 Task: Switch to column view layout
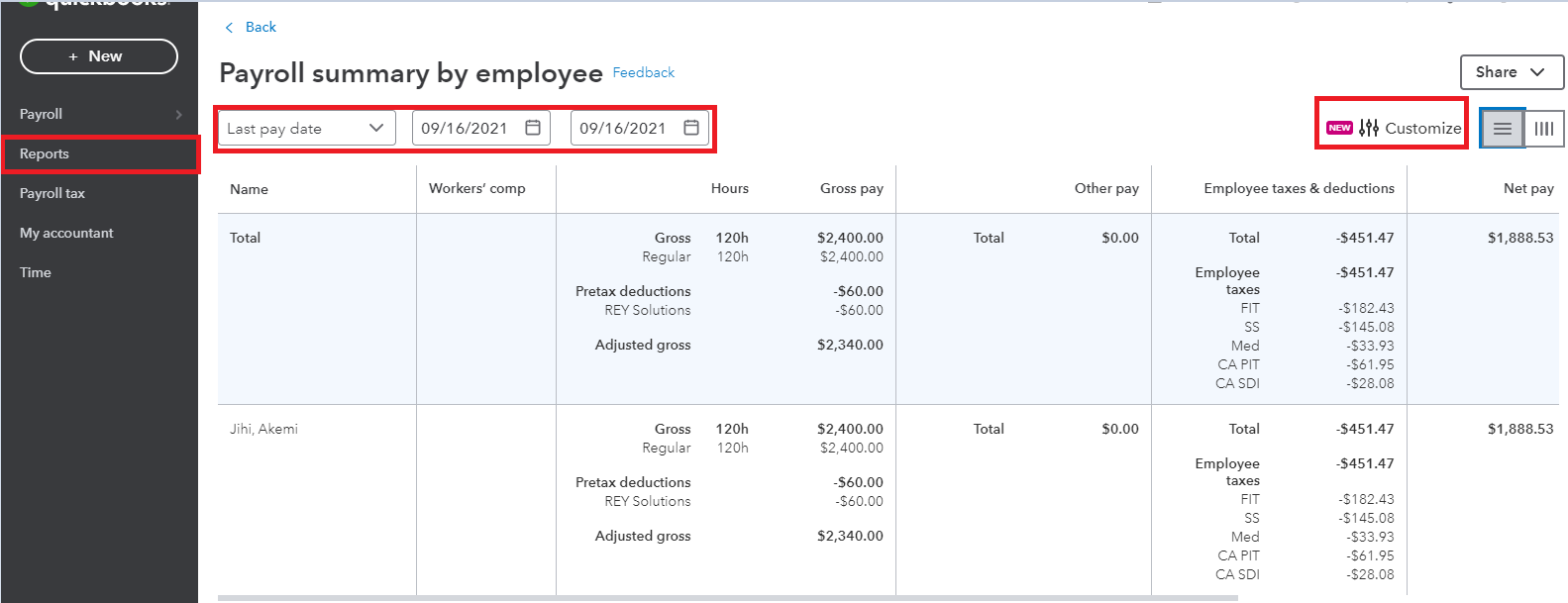1544,129
